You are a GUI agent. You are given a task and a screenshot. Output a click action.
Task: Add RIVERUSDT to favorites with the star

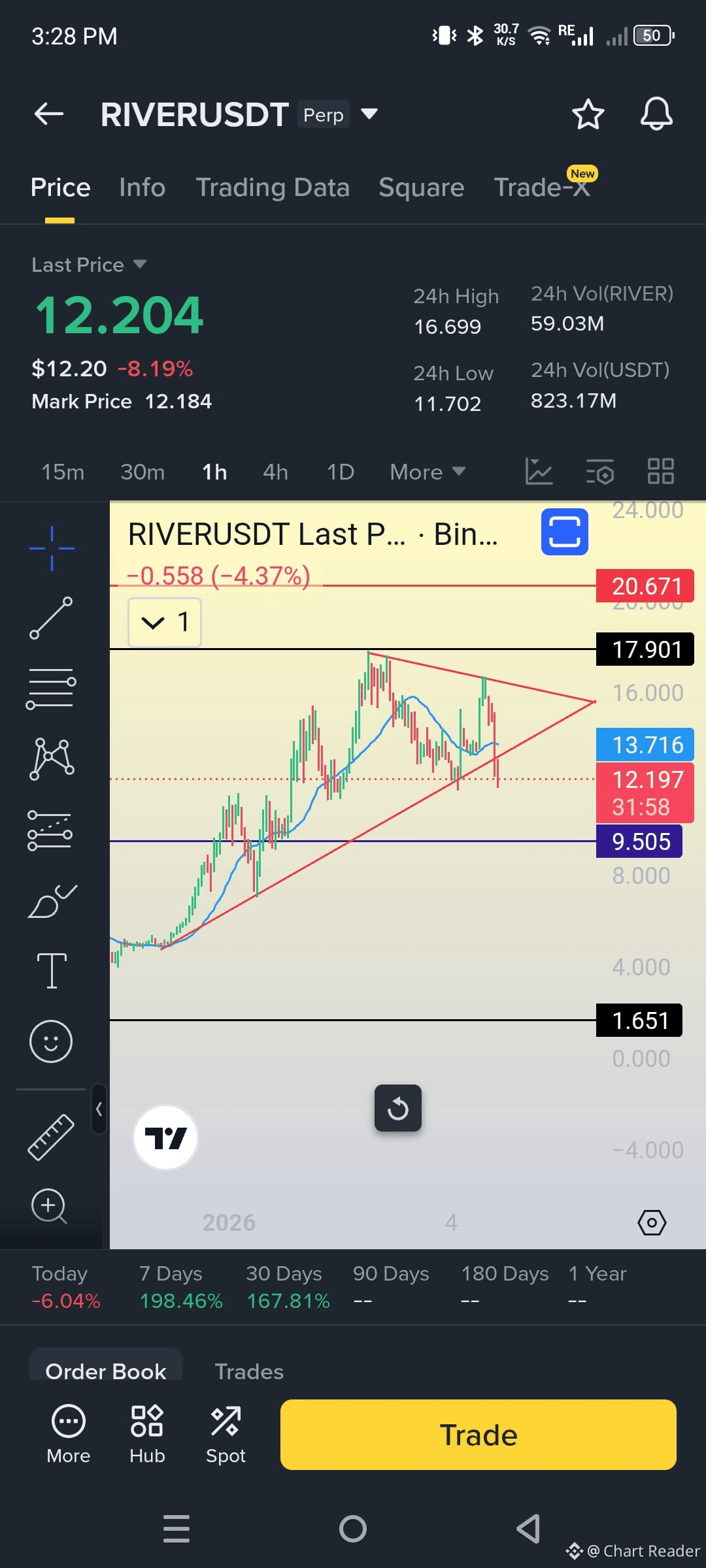click(588, 114)
